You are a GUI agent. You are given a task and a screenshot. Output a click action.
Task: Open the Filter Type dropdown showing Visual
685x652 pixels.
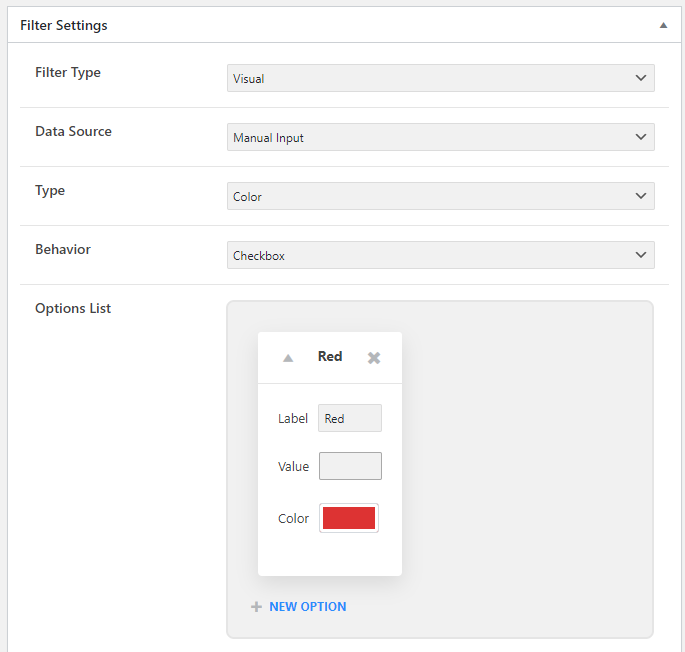coord(440,78)
